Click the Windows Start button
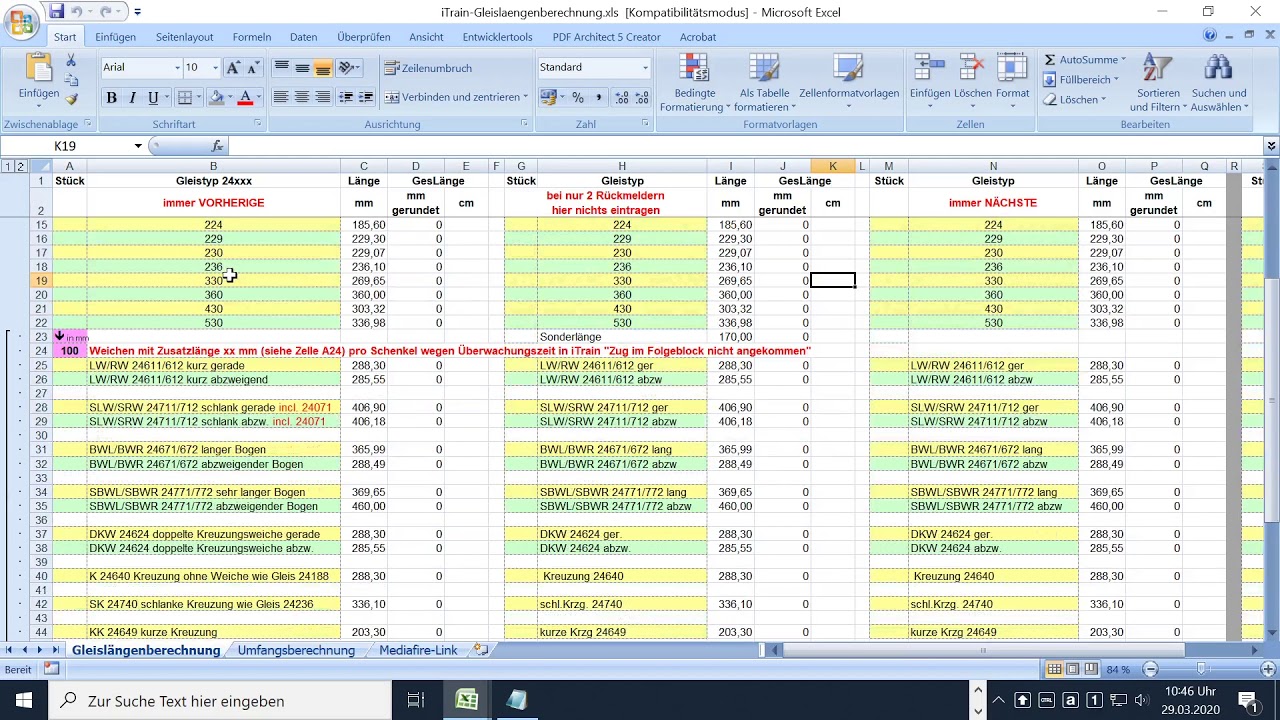1280x720 pixels. tap(24, 700)
